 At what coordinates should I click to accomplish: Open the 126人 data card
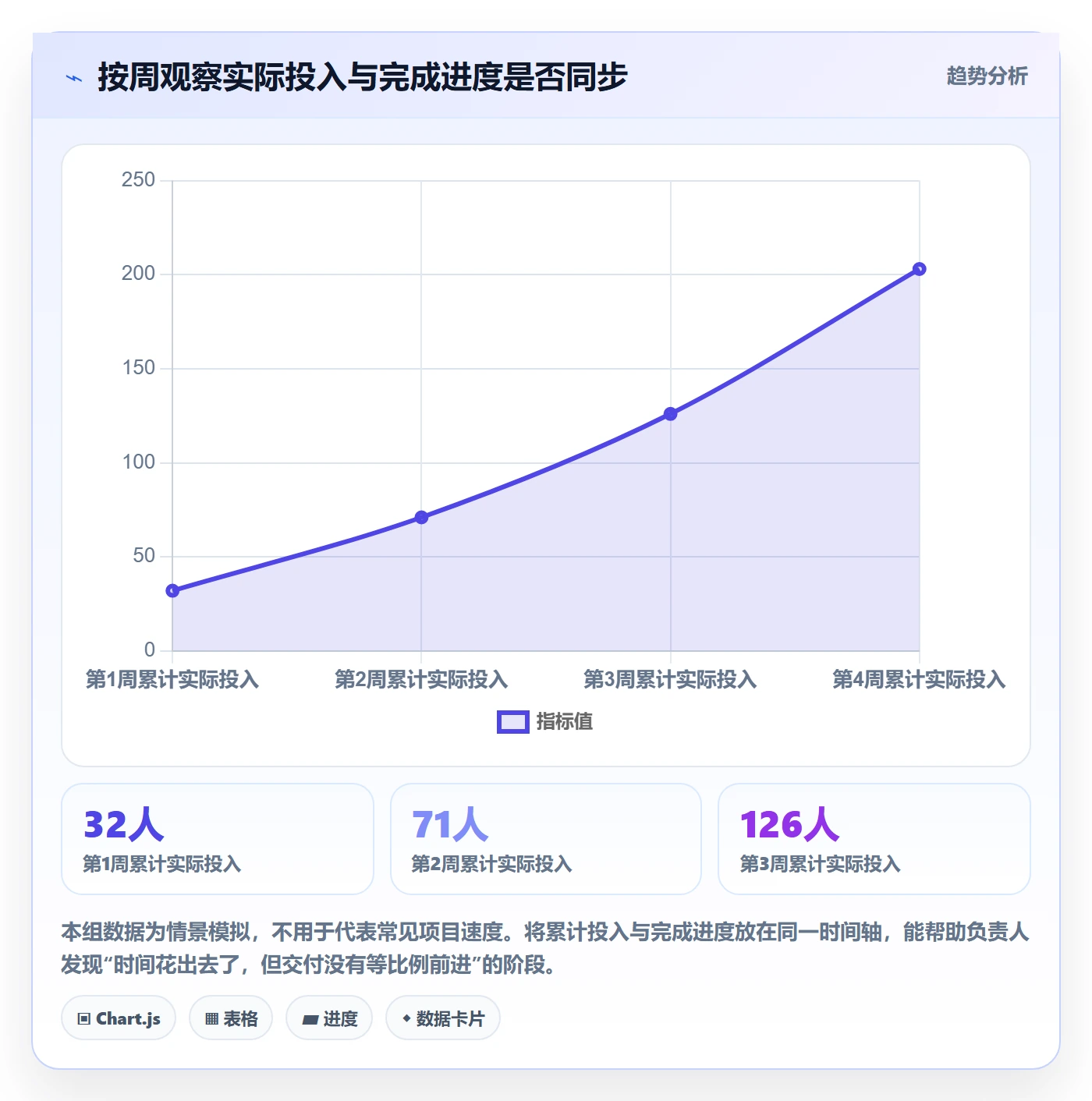tap(874, 839)
